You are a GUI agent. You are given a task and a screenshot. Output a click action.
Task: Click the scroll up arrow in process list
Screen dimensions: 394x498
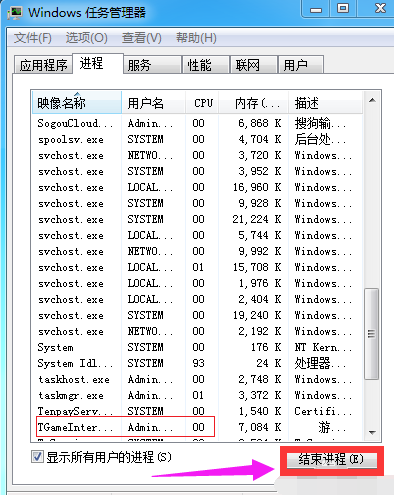372,100
